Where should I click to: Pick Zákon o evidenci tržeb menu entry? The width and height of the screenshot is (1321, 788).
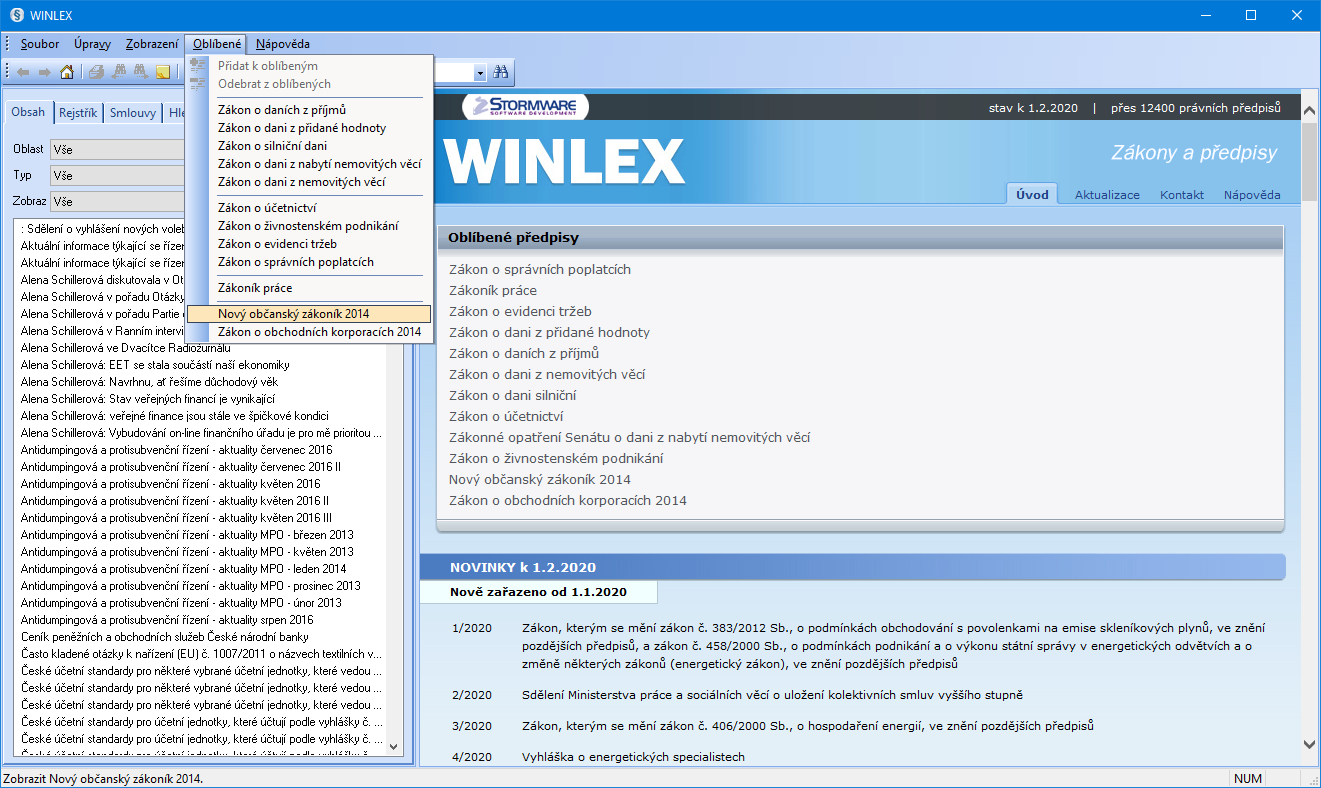(x=311, y=244)
